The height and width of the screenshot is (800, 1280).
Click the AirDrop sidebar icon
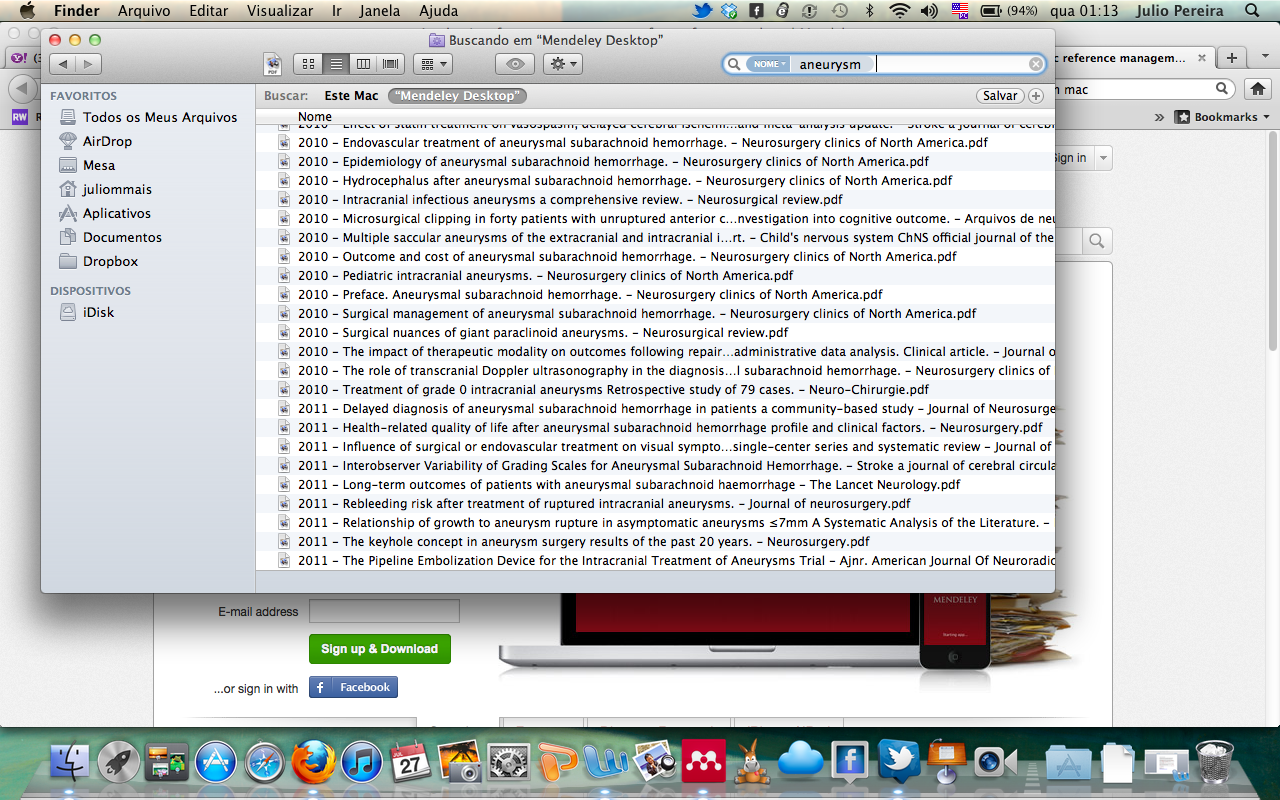pos(68,141)
